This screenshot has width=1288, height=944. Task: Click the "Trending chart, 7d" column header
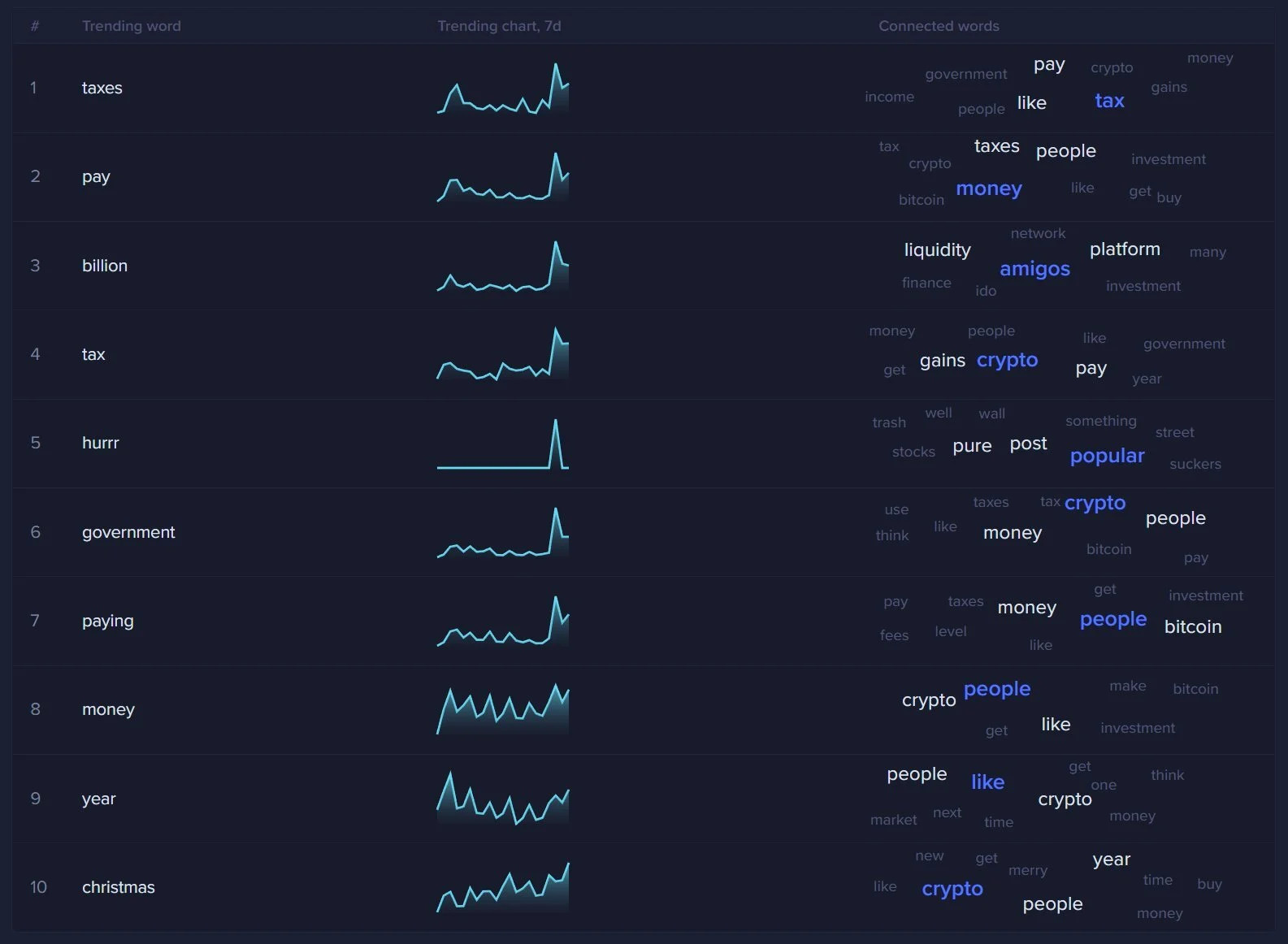click(x=499, y=26)
